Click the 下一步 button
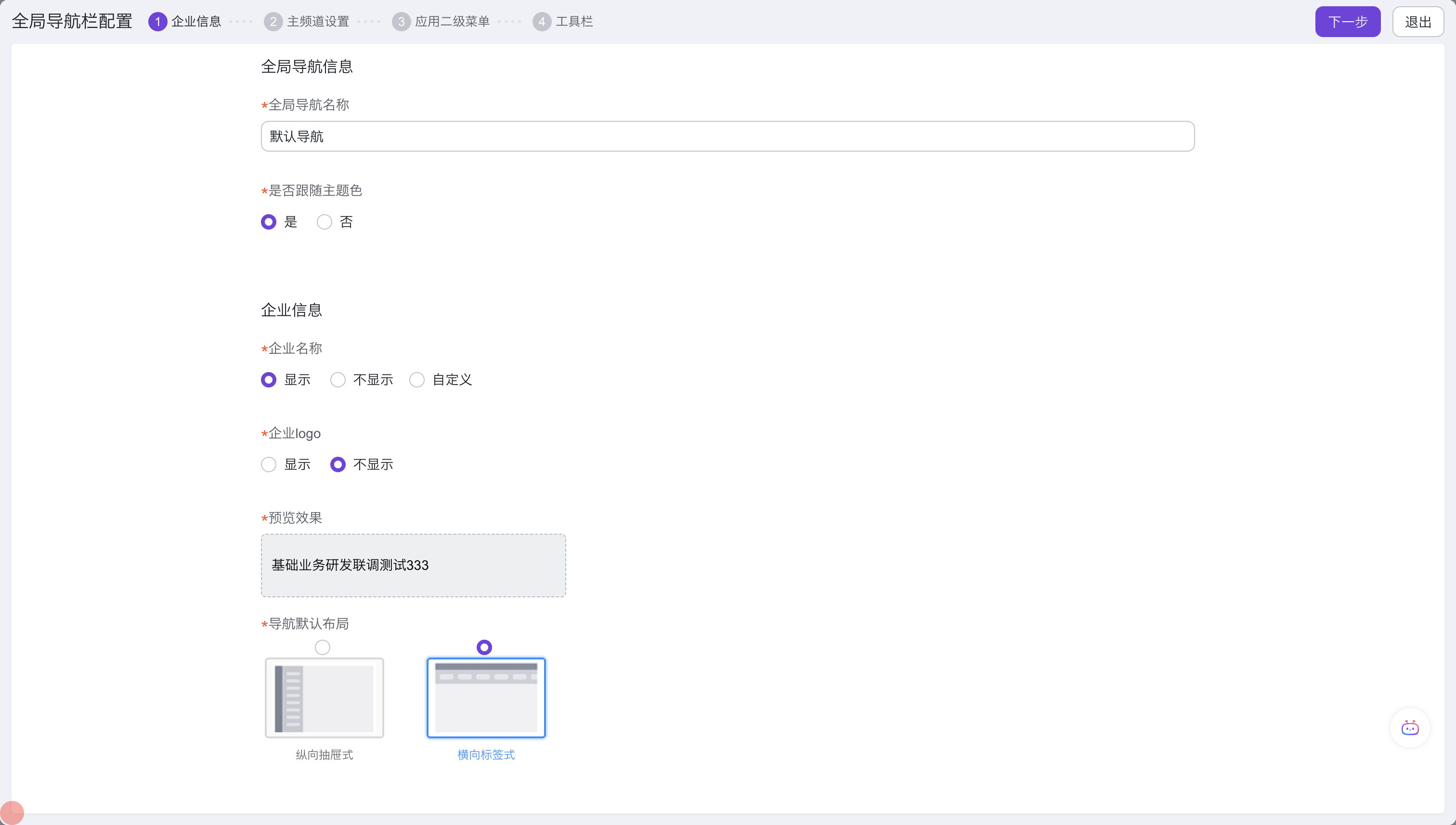1456x825 pixels. (1347, 22)
